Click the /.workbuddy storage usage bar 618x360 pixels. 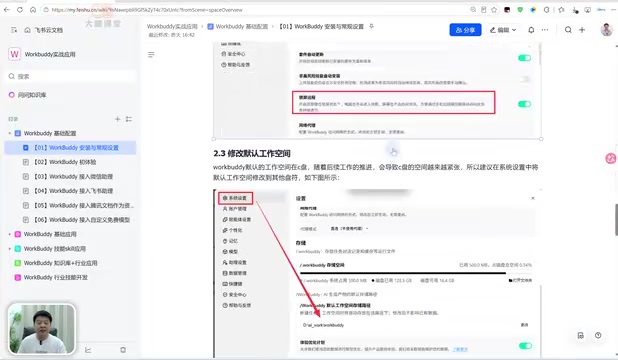(x=416, y=273)
